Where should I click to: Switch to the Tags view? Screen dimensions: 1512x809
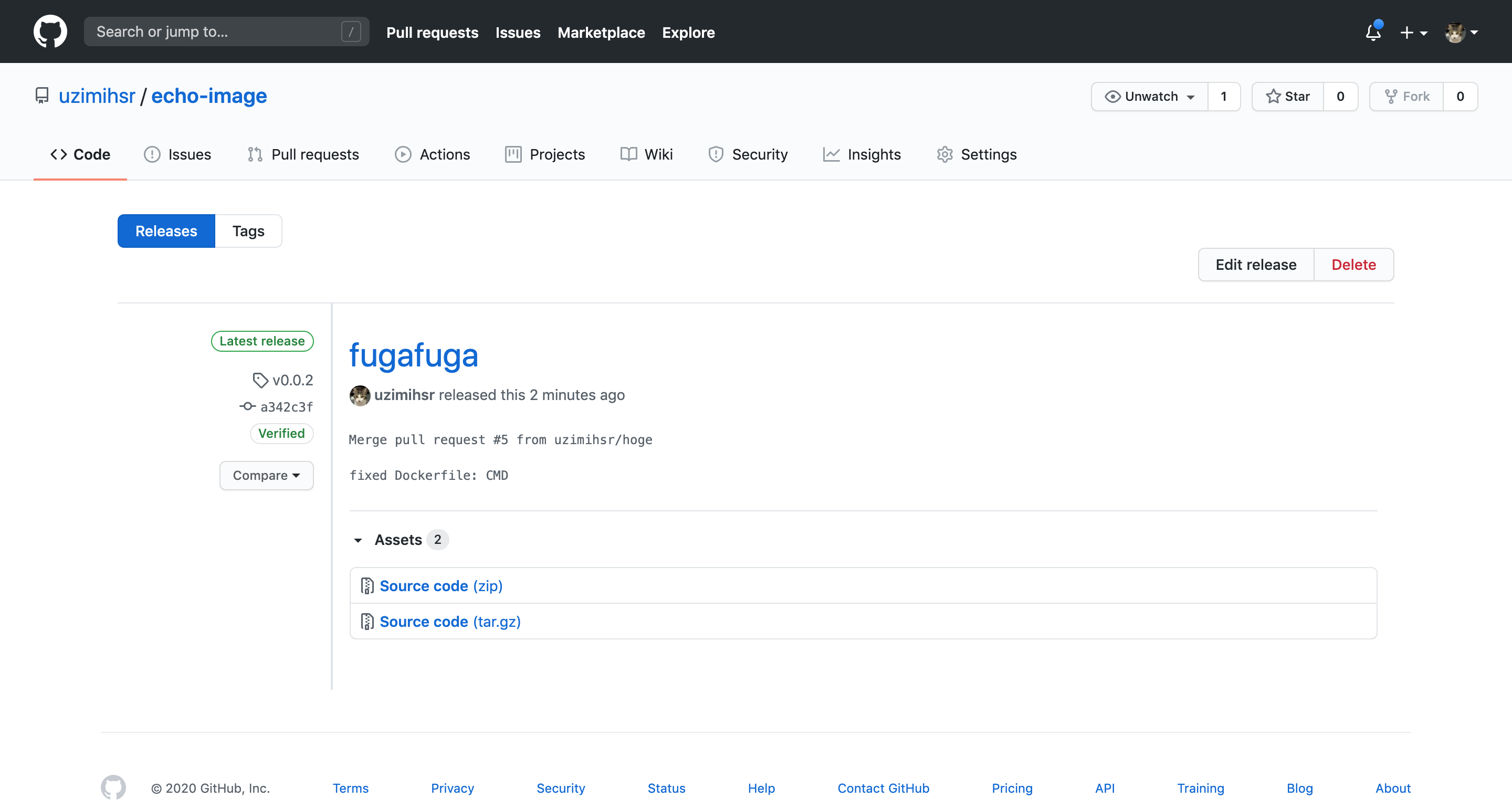coord(248,232)
